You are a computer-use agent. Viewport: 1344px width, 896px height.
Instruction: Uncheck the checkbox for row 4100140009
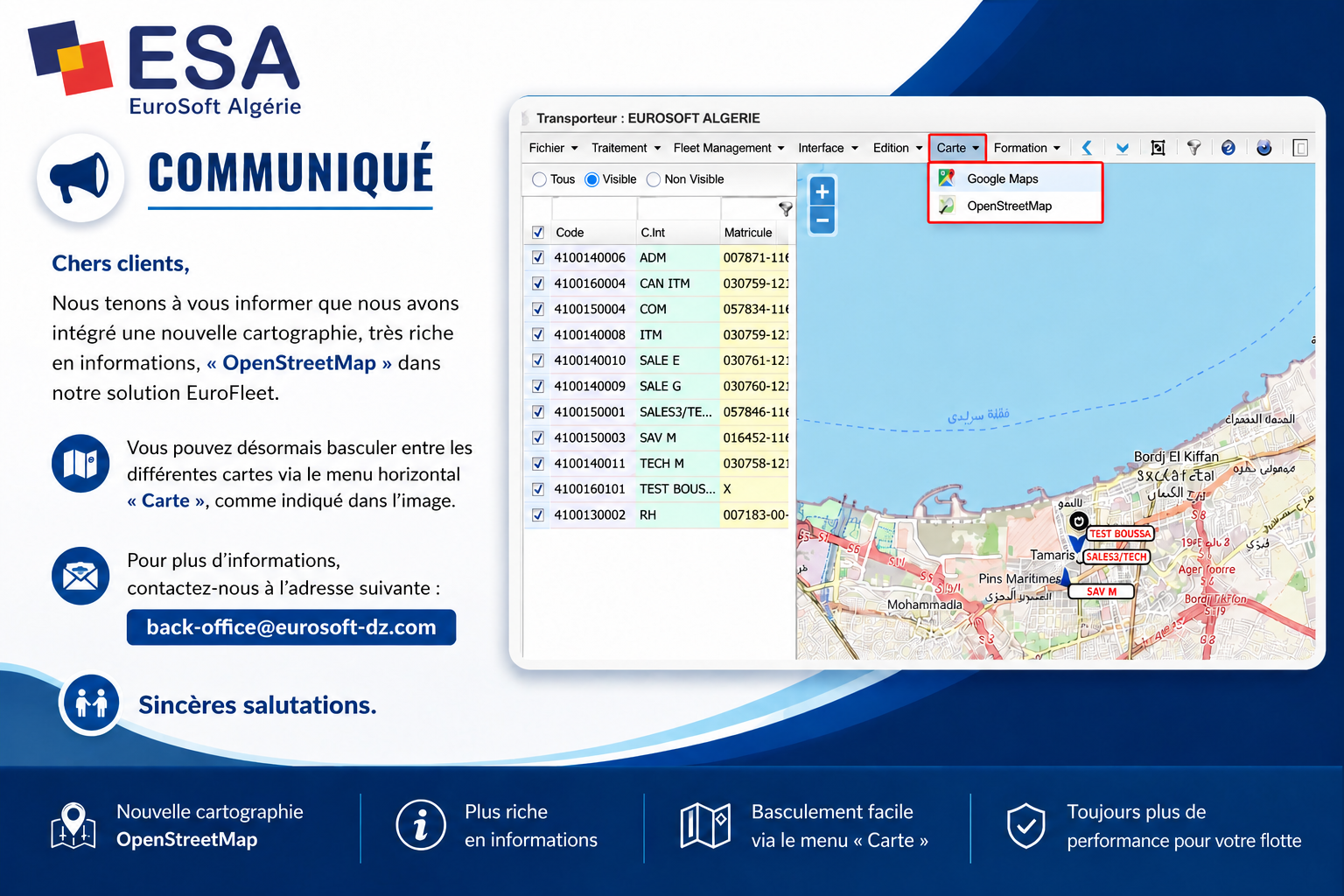coord(538,386)
